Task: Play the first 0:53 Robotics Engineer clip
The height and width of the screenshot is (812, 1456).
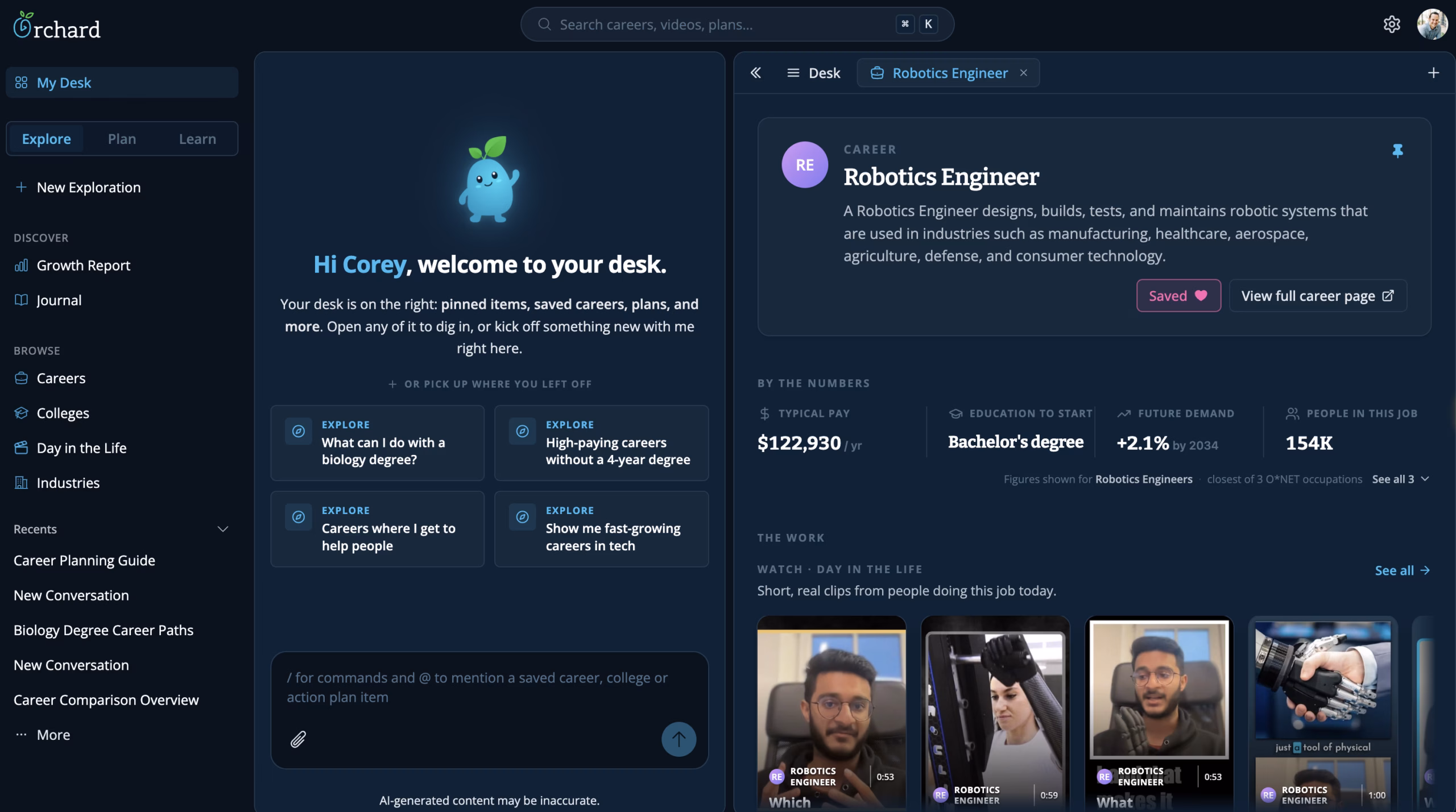Action: (x=832, y=713)
